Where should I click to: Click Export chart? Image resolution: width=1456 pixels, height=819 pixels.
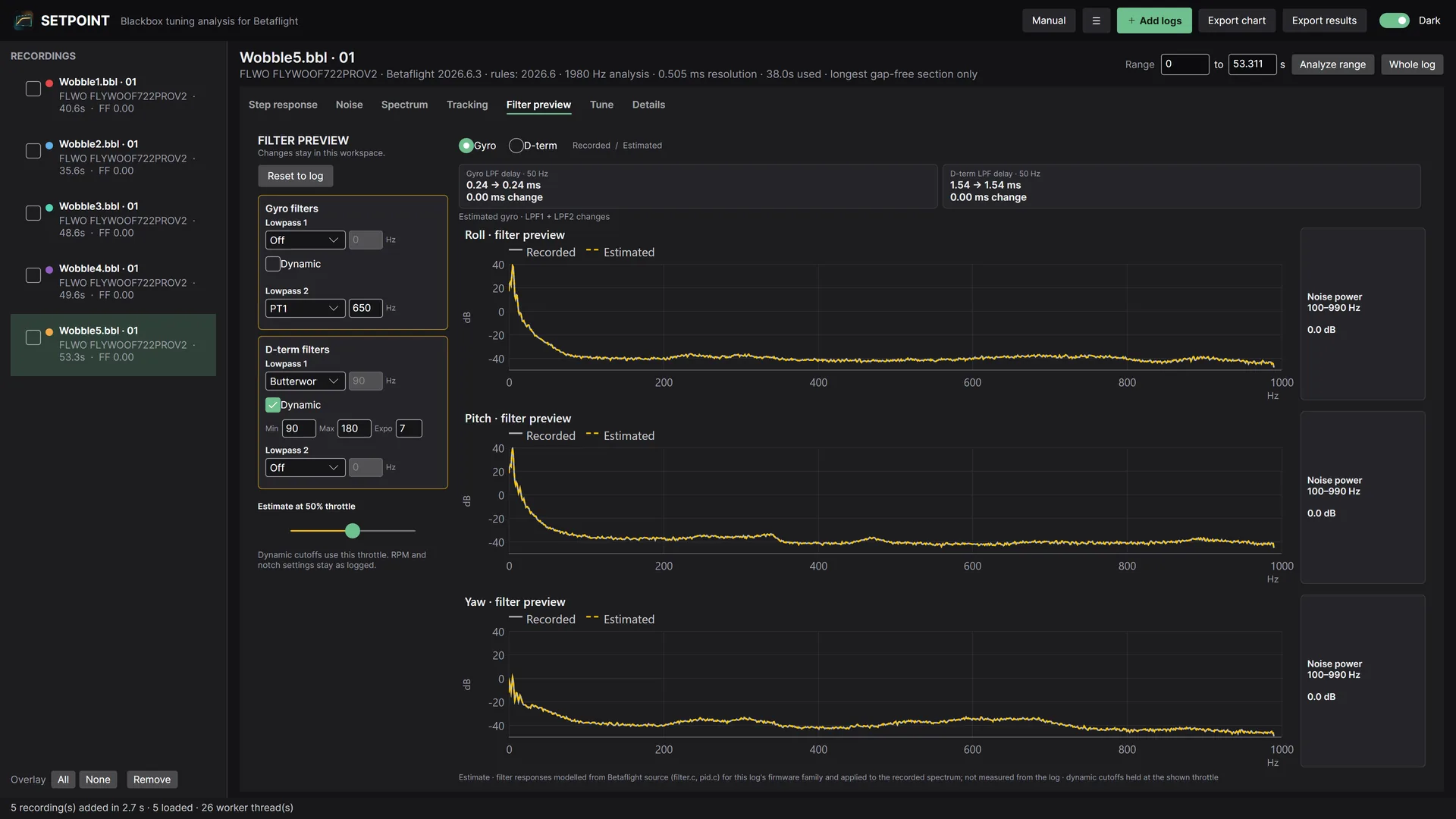pyautogui.click(x=1237, y=20)
